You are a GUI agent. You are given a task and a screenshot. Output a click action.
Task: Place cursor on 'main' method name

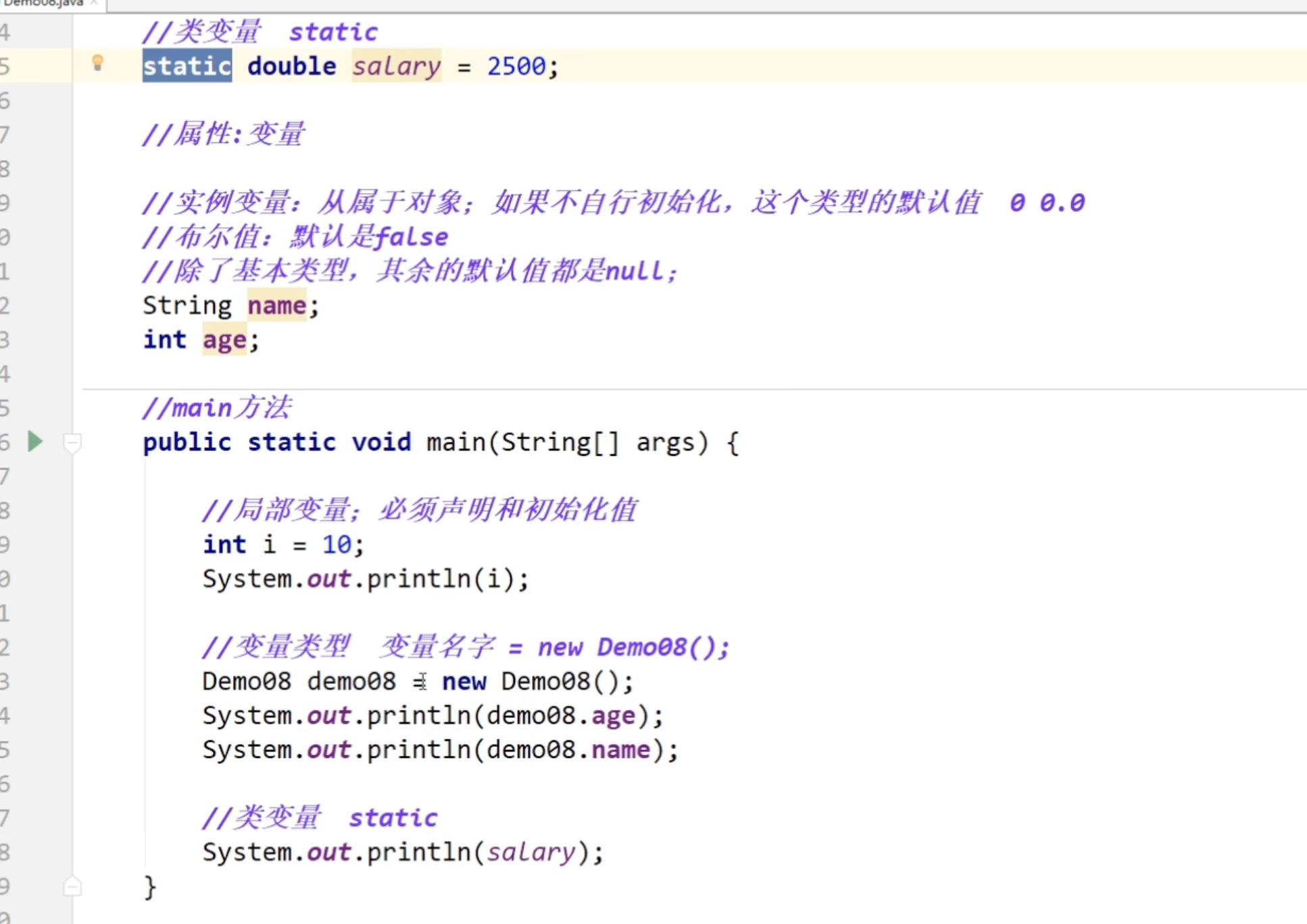click(455, 442)
